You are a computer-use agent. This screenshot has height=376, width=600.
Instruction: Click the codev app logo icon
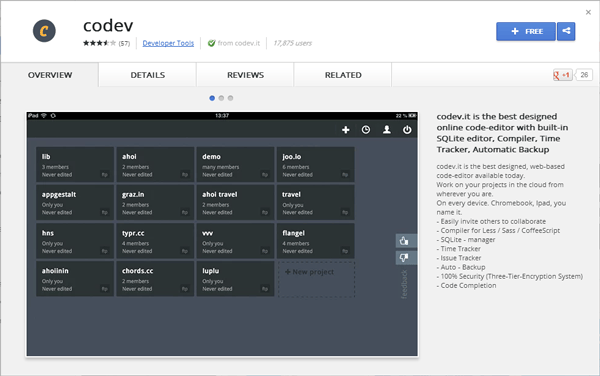point(44,31)
